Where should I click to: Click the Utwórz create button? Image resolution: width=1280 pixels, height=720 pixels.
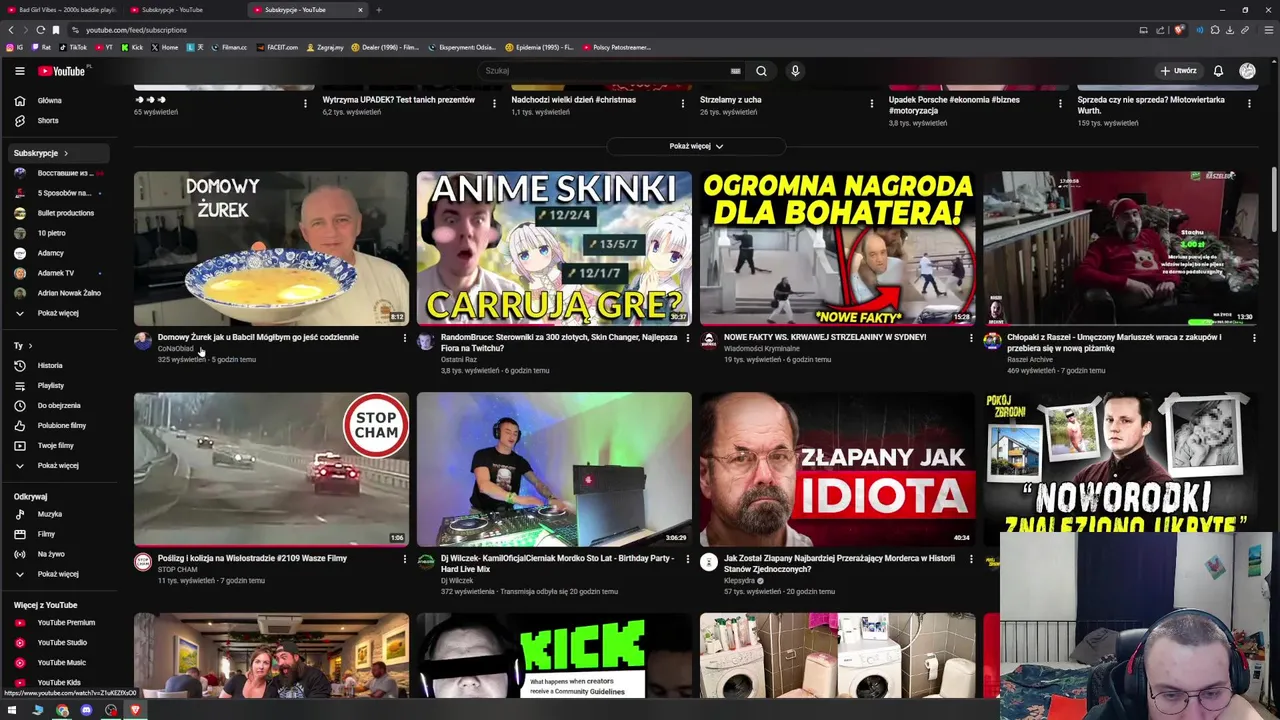[x=1178, y=71]
